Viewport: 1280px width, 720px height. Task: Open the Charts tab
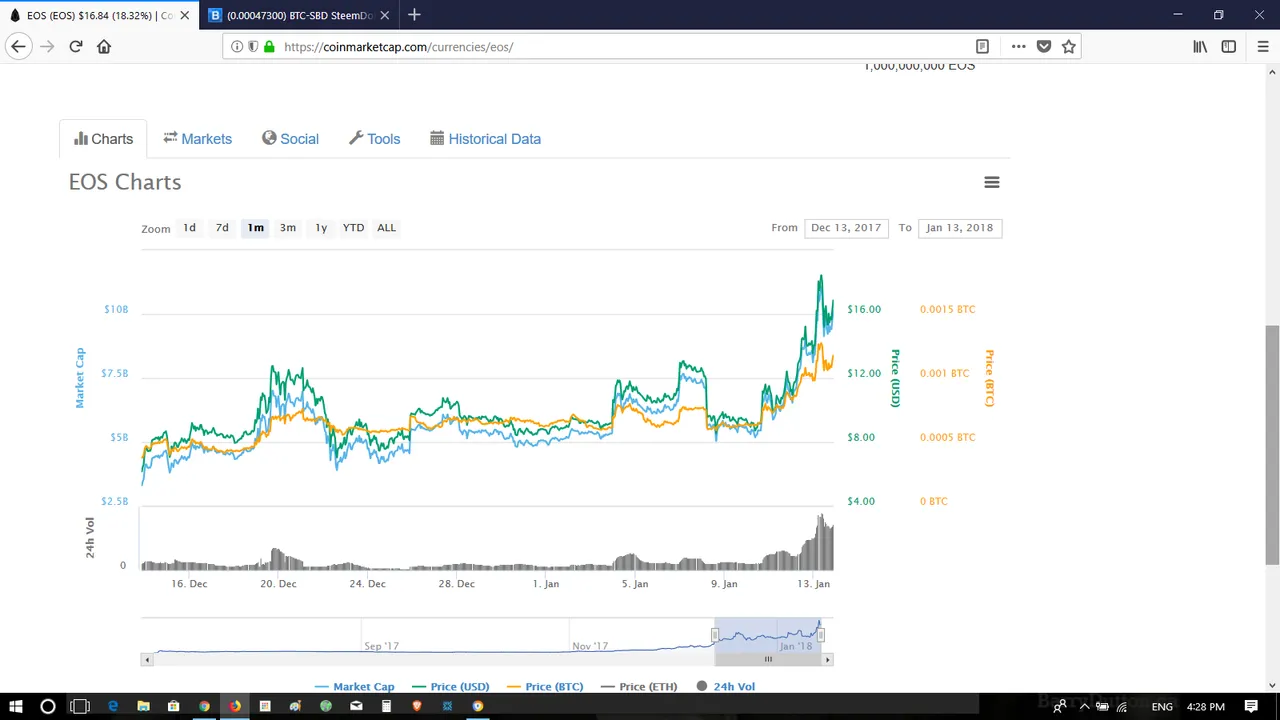tap(103, 139)
